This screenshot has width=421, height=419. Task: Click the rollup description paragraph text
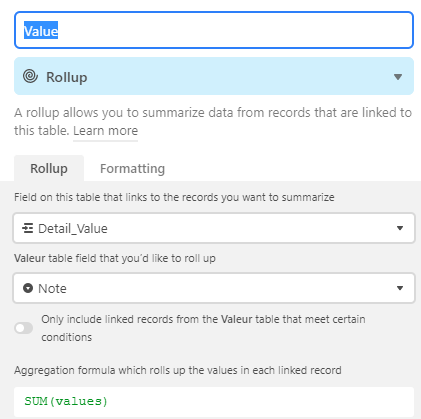pyautogui.click(x=213, y=122)
